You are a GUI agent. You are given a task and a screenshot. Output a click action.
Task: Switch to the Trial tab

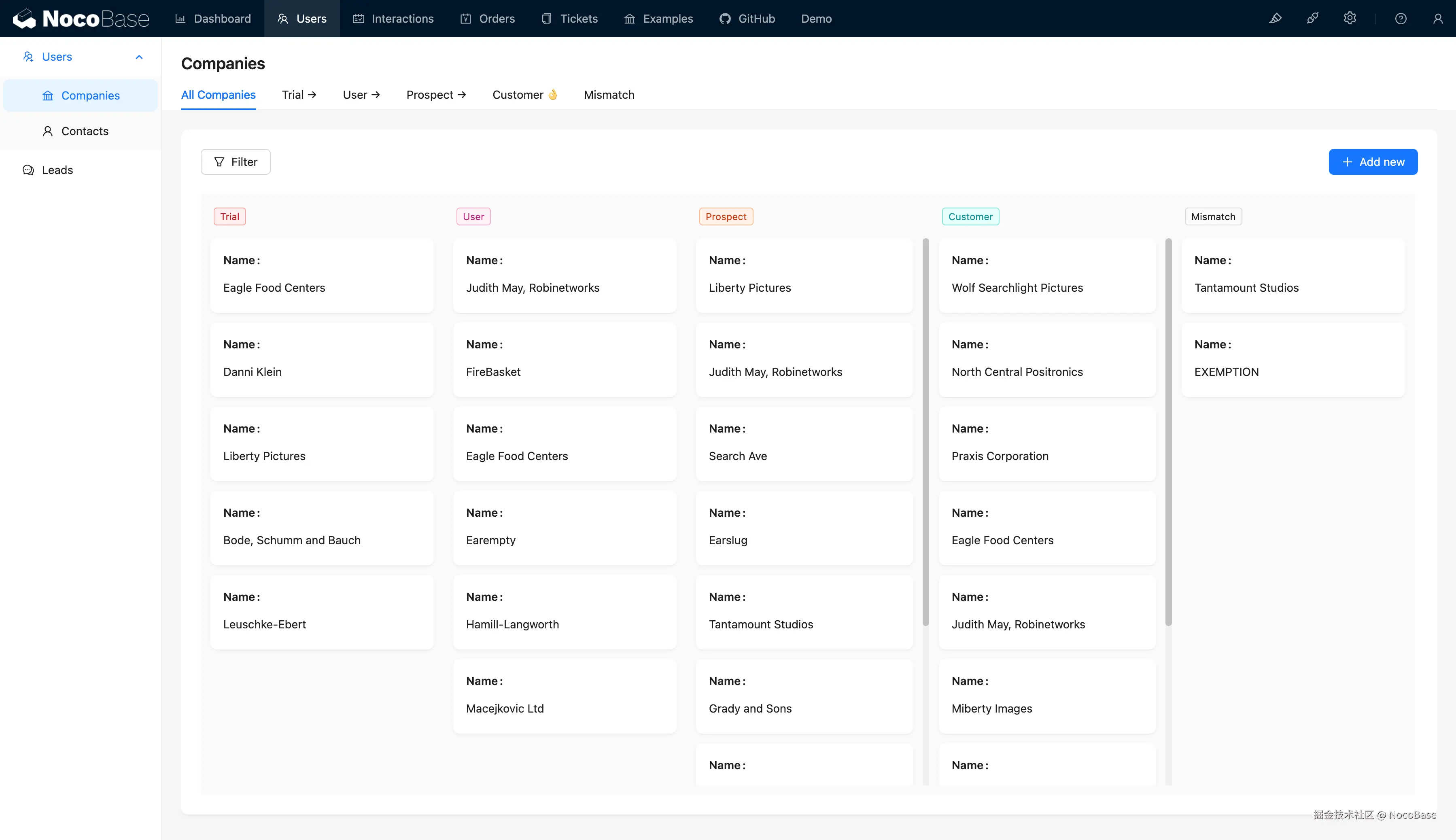point(299,95)
